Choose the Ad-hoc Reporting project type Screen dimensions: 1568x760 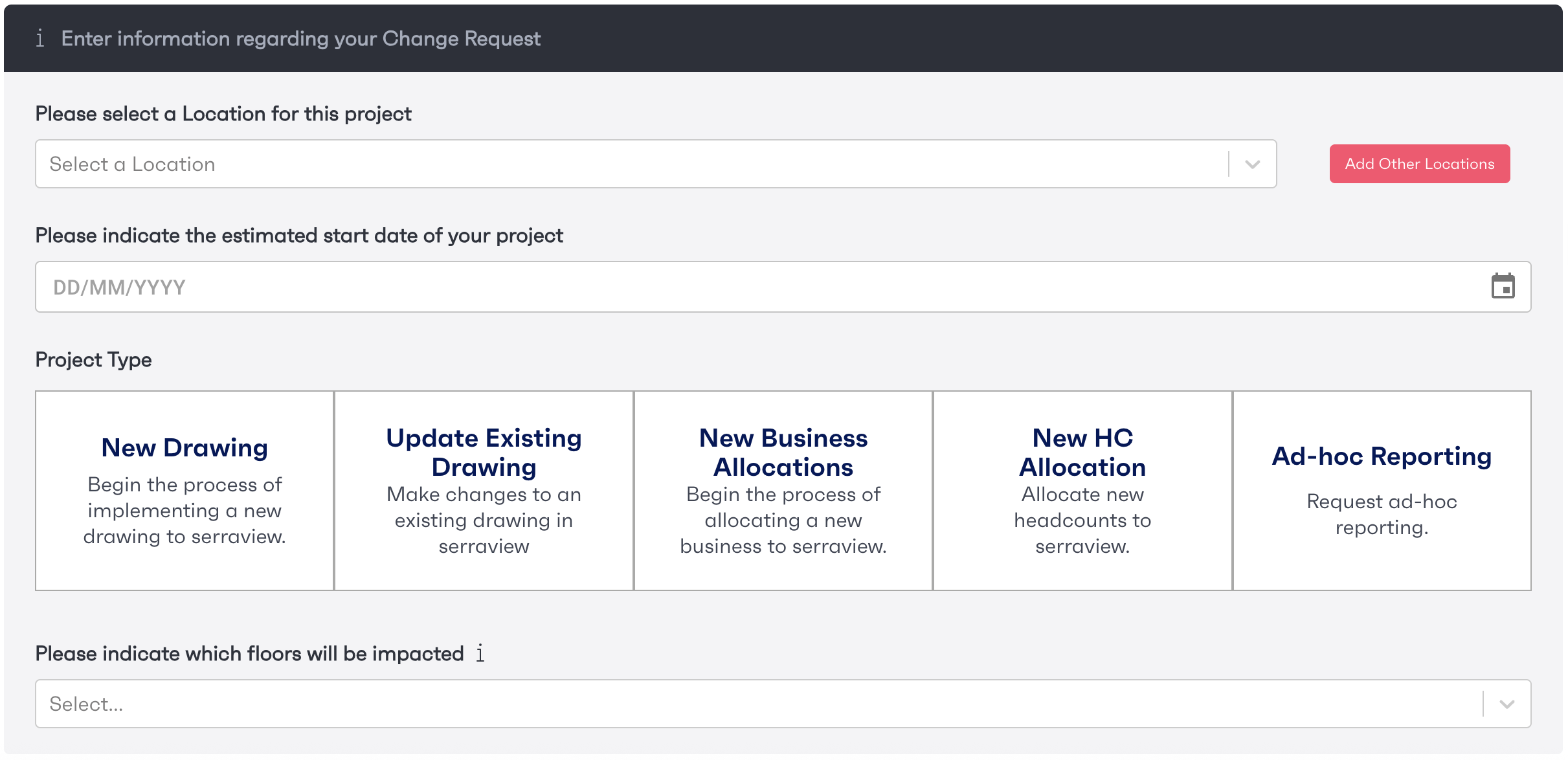[x=1381, y=563]
